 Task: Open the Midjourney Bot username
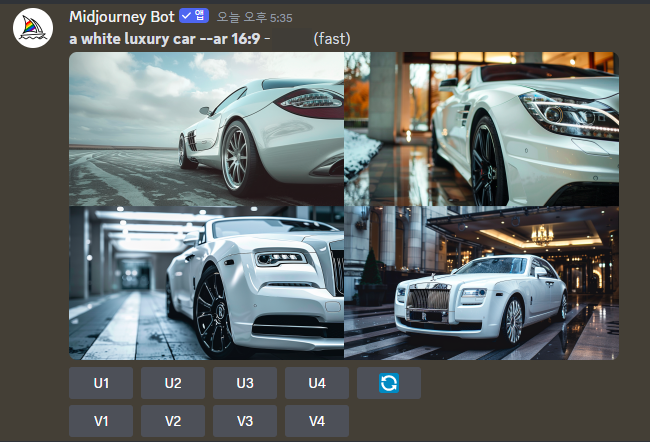[122, 17]
